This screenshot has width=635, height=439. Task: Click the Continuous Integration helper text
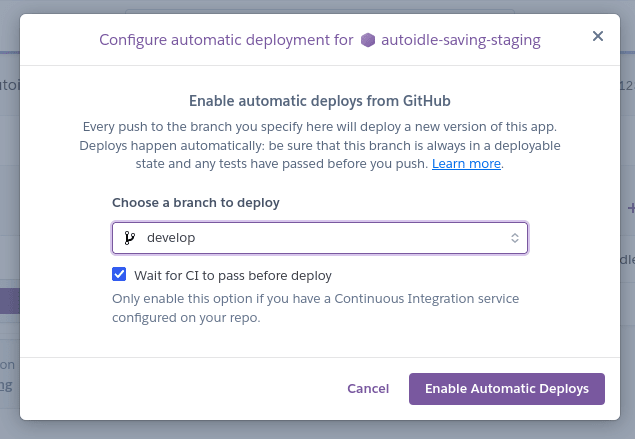coord(315,308)
